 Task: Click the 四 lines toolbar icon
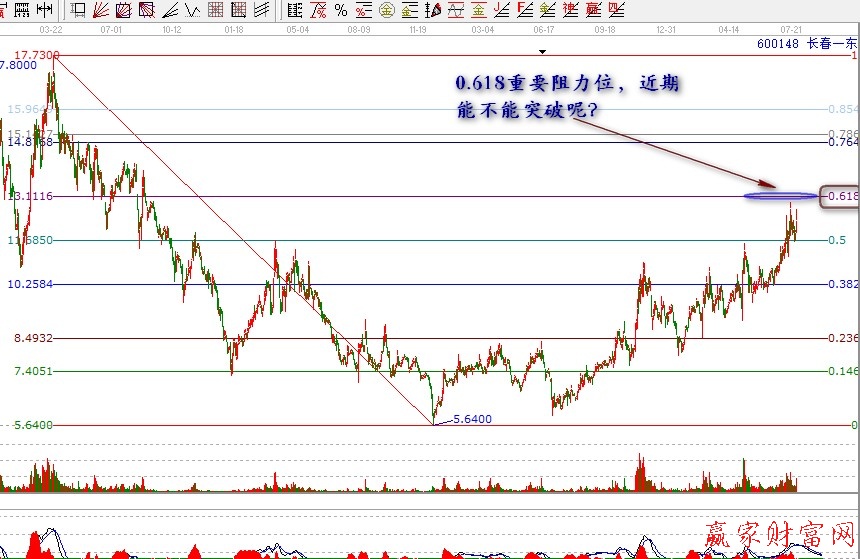615,10
